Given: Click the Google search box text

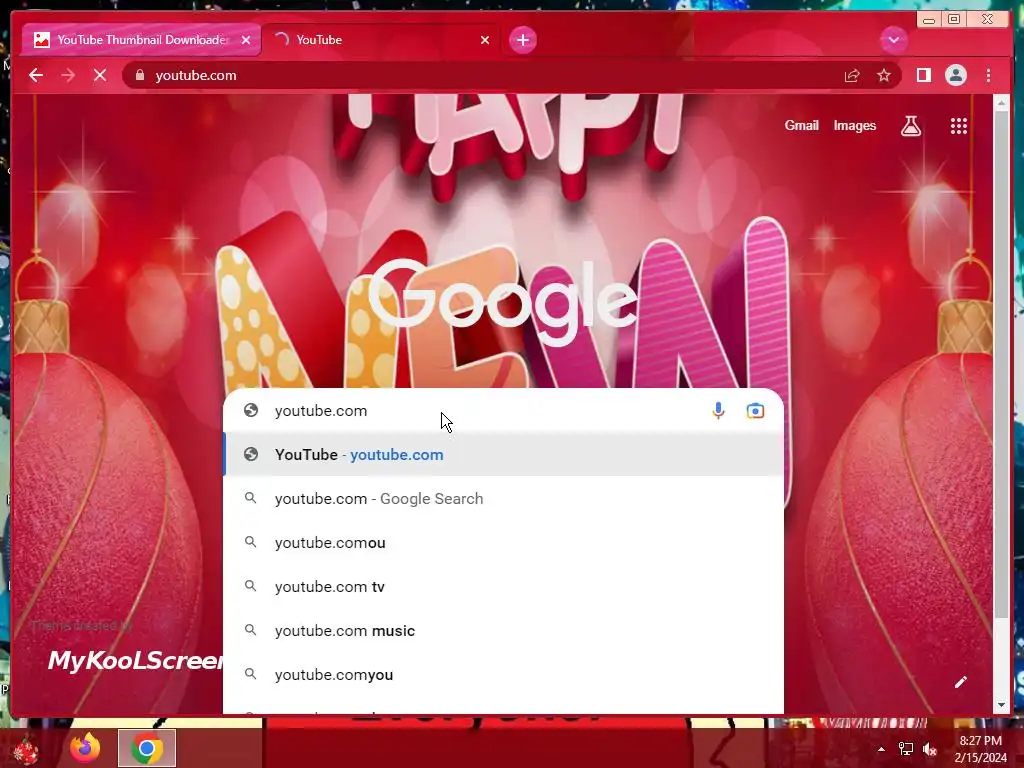Looking at the screenshot, I should point(321,411).
